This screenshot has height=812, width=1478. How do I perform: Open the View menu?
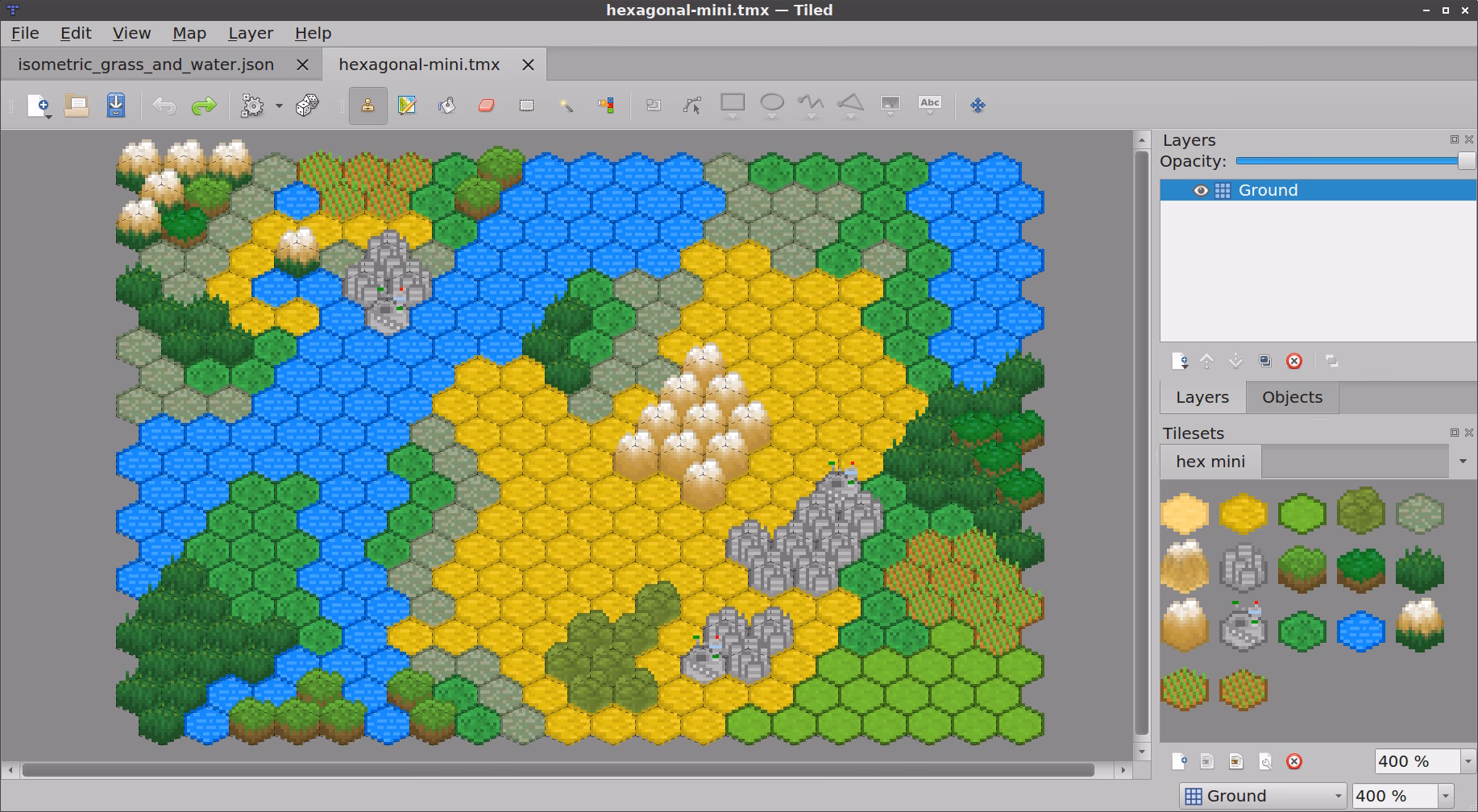131,33
